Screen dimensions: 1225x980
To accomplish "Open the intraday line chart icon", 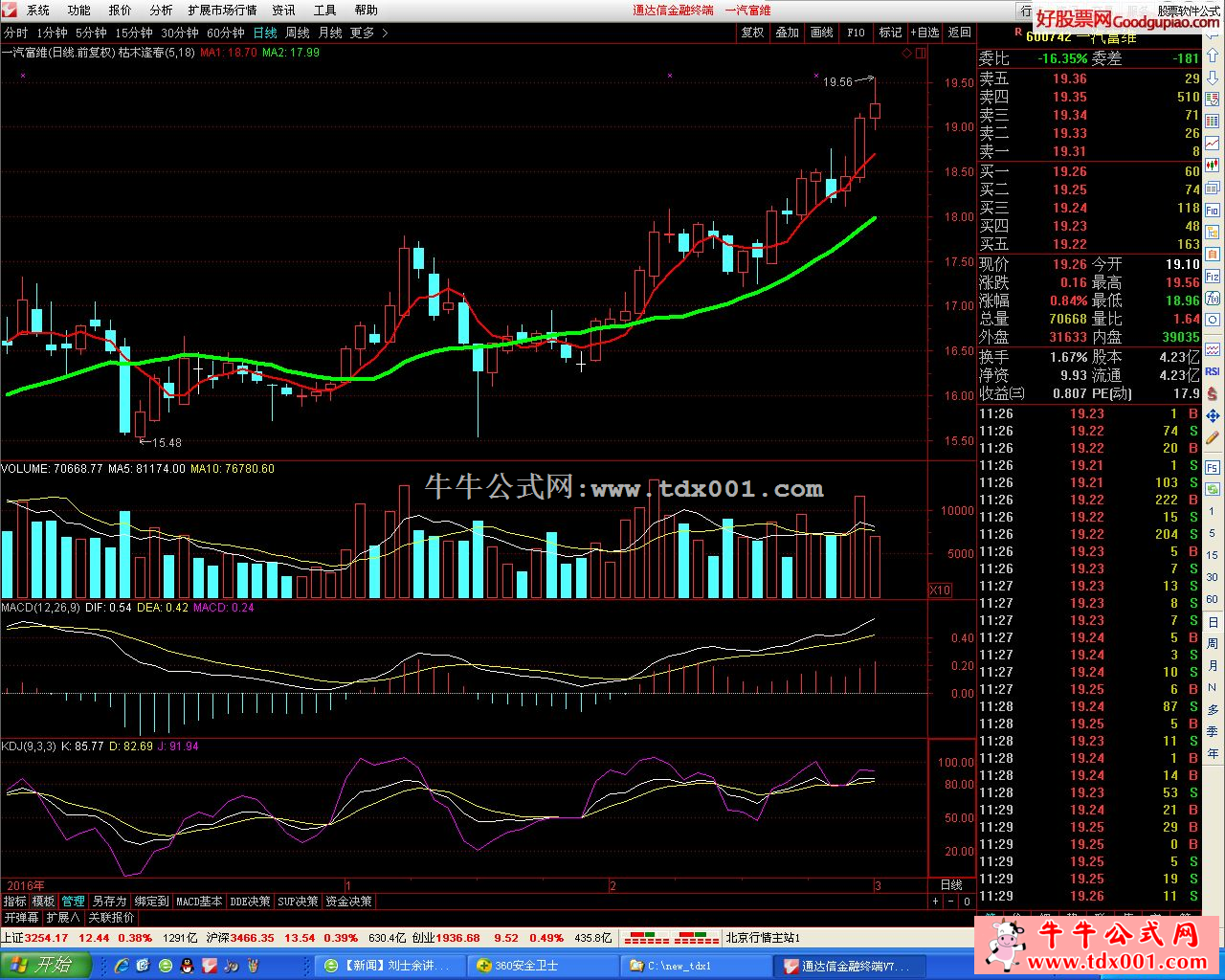I will point(1213,142).
